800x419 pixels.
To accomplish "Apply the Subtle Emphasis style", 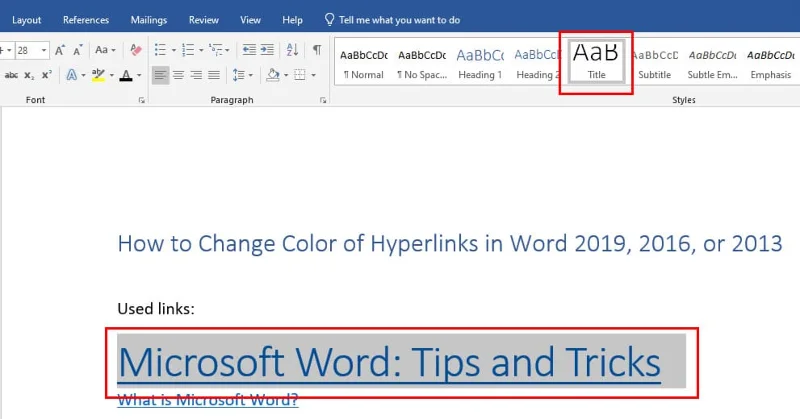I will pos(713,63).
